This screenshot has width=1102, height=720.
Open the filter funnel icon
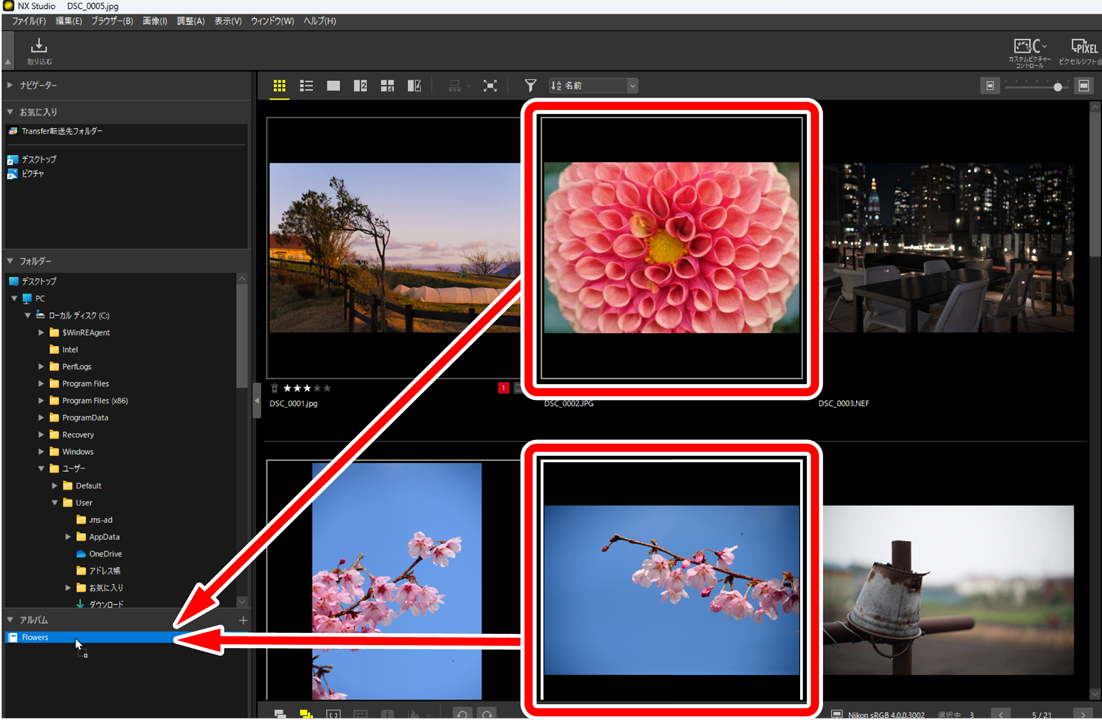click(x=530, y=86)
